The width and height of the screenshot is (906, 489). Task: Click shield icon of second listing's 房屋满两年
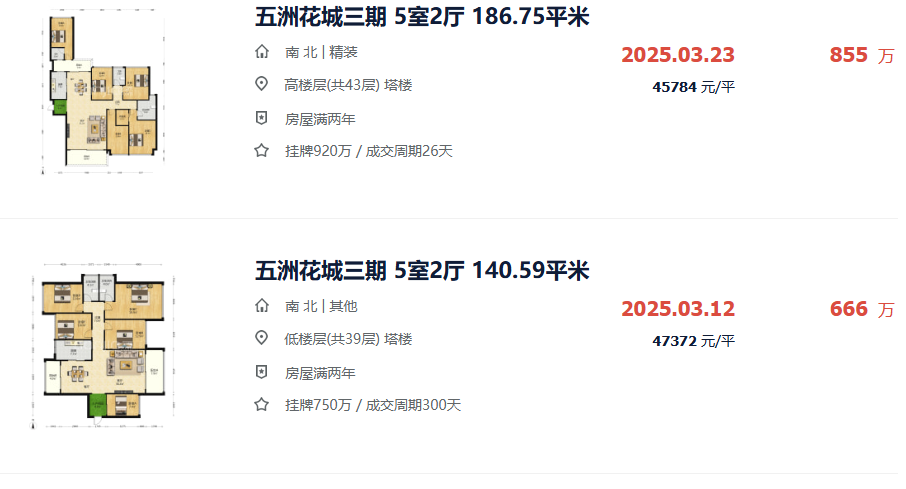(x=262, y=372)
